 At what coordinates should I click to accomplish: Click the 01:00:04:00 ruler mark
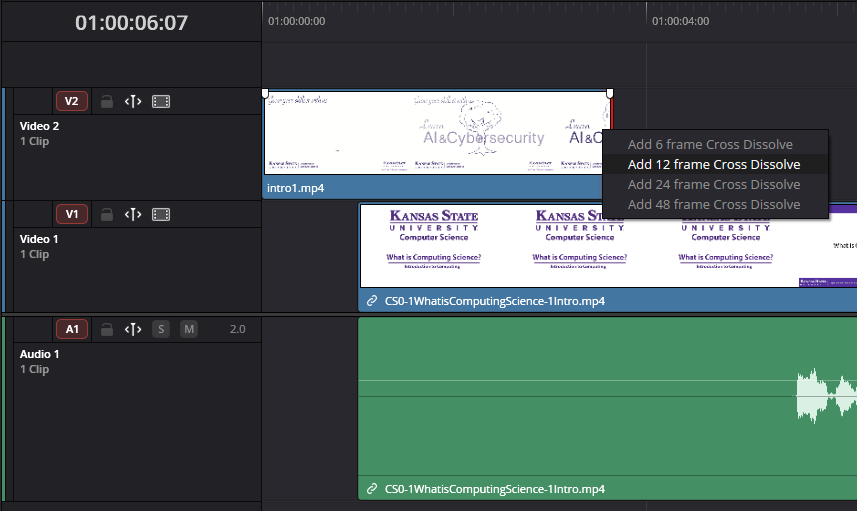pyautogui.click(x=680, y=21)
